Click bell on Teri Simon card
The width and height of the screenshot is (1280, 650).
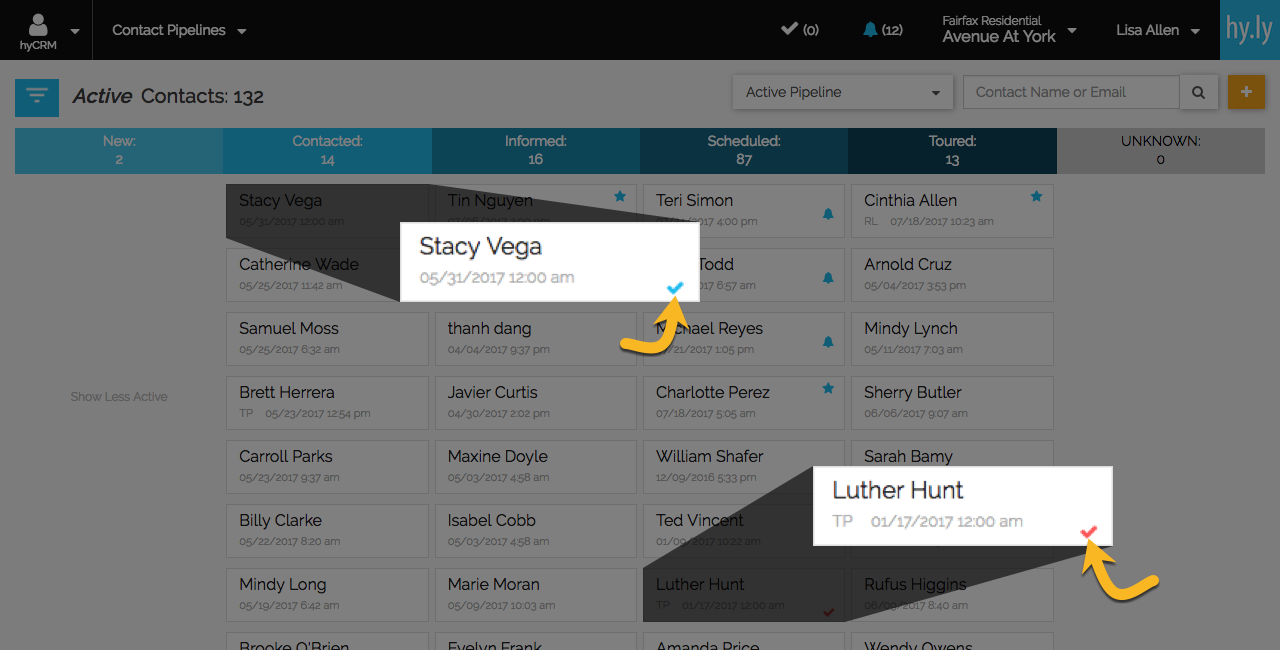tap(828, 214)
